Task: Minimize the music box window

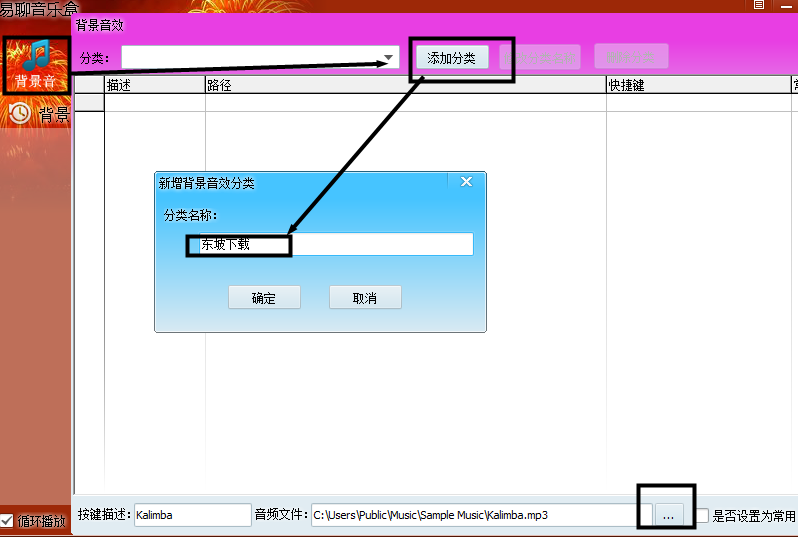Action: 785,5
